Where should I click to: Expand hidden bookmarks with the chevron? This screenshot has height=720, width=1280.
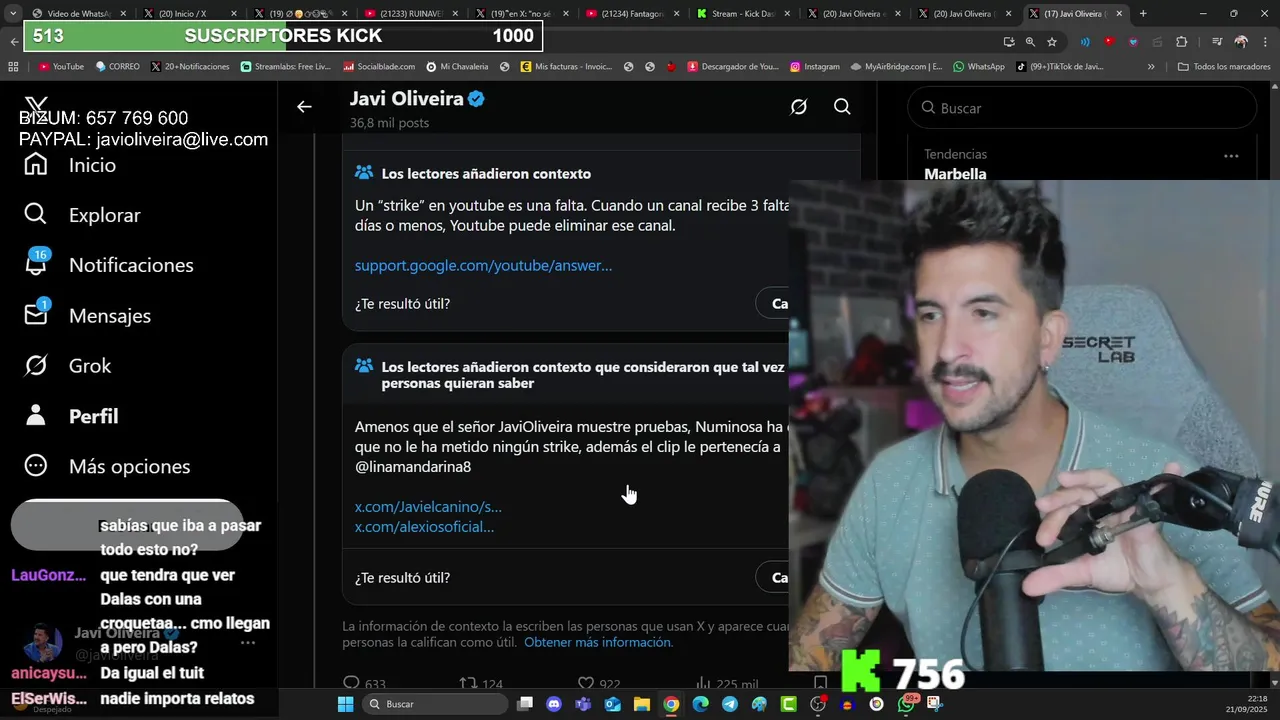click(x=1151, y=67)
